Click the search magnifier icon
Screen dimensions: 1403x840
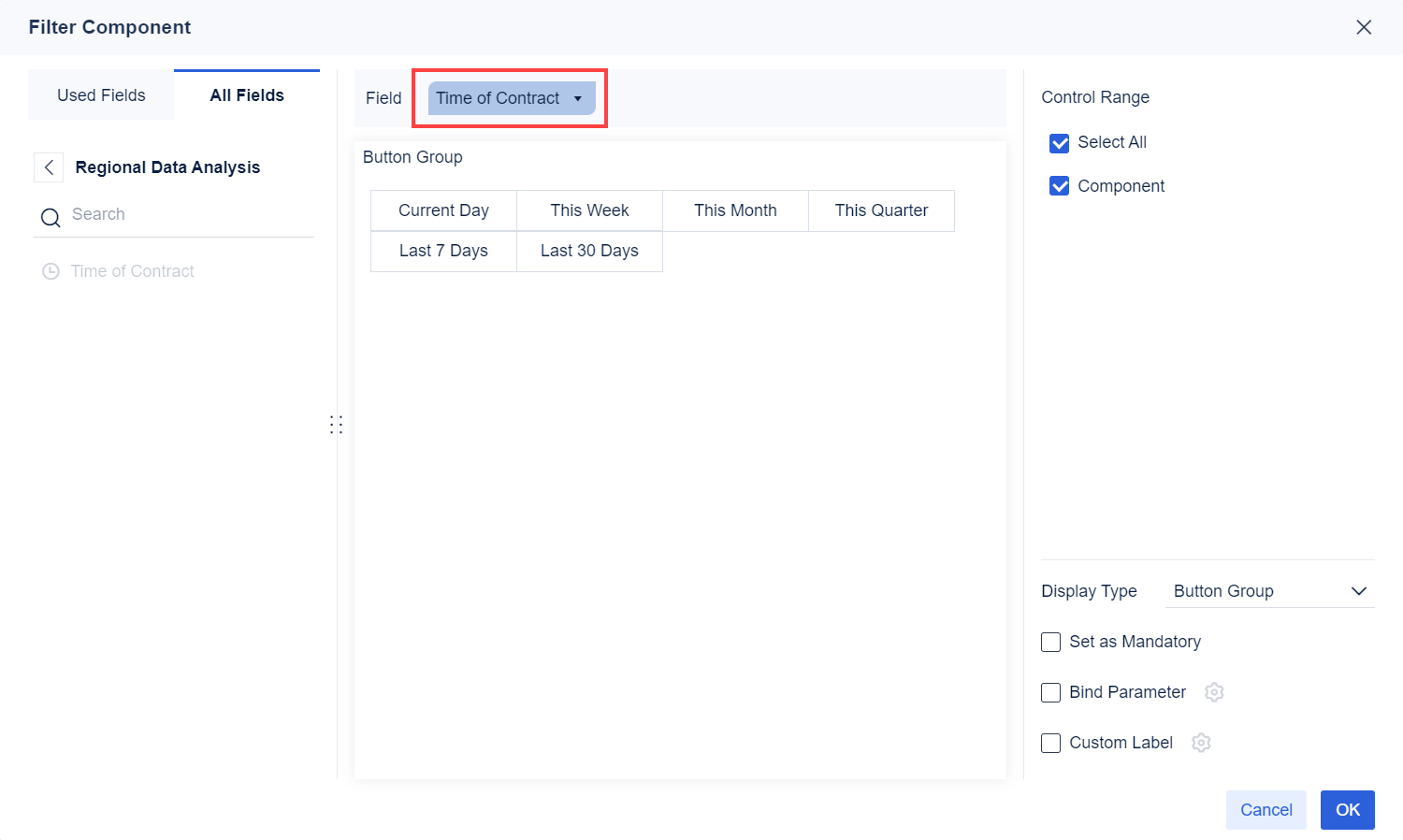(x=51, y=216)
